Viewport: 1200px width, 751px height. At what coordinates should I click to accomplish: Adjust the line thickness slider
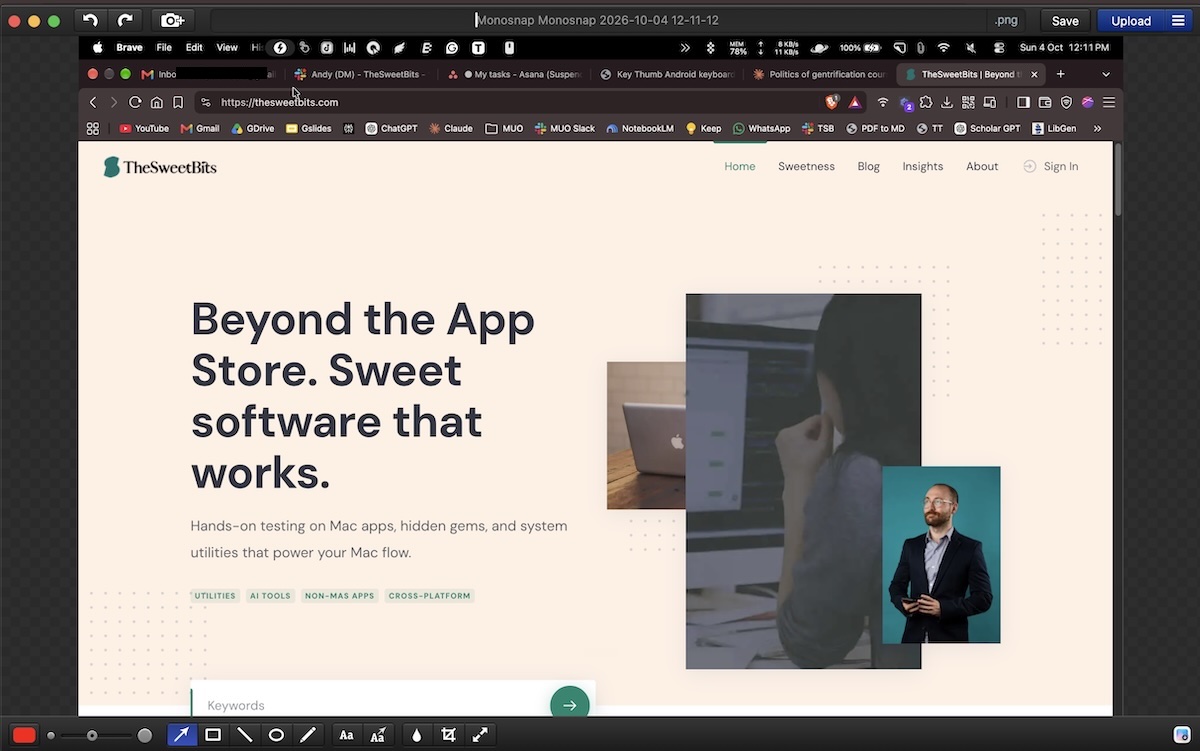pos(98,735)
